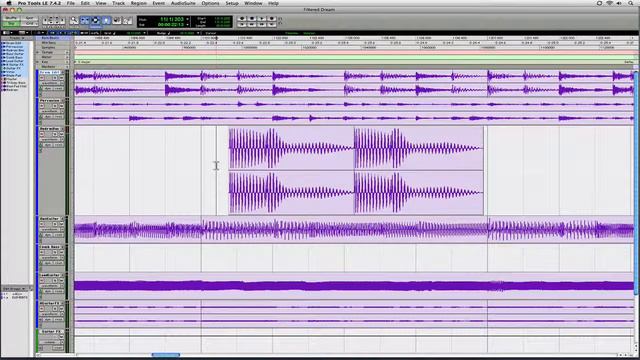Open the Setup menu
This screenshot has width=640, height=360.
(x=232, y=3)
